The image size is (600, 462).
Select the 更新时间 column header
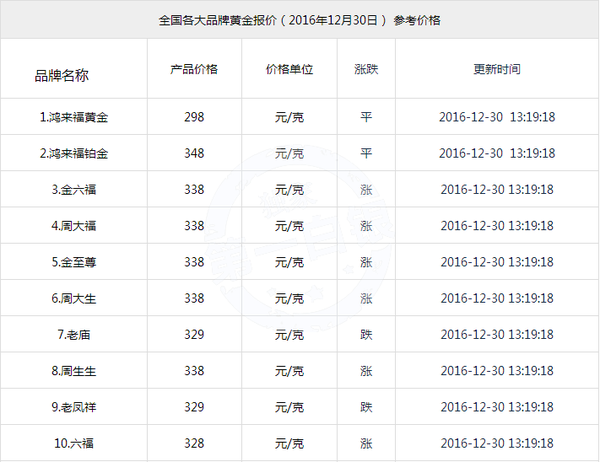coord(497,69)
